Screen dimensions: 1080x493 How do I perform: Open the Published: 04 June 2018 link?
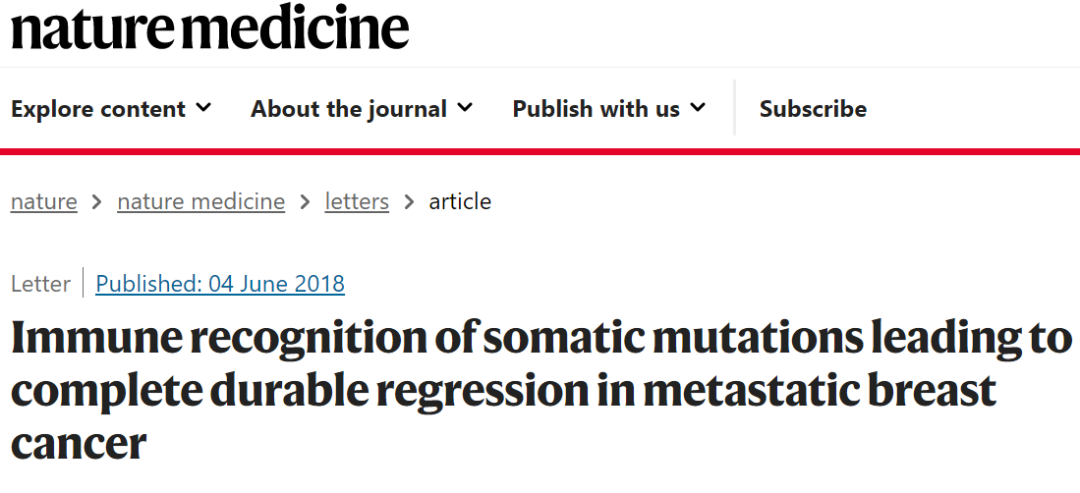click(x=220, y=284)
